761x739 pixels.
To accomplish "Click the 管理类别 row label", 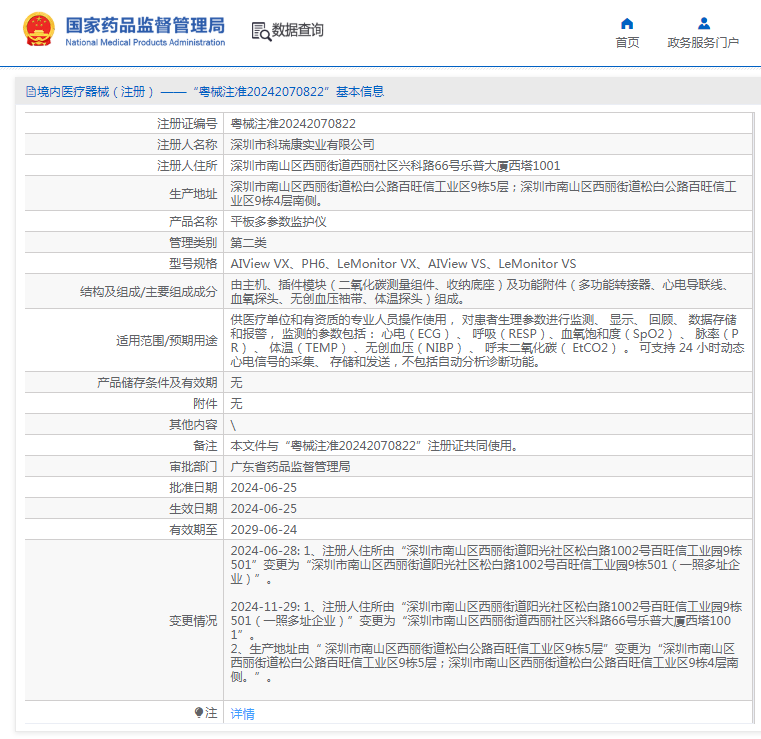I will pyautogui.click(x=193, y=243).
